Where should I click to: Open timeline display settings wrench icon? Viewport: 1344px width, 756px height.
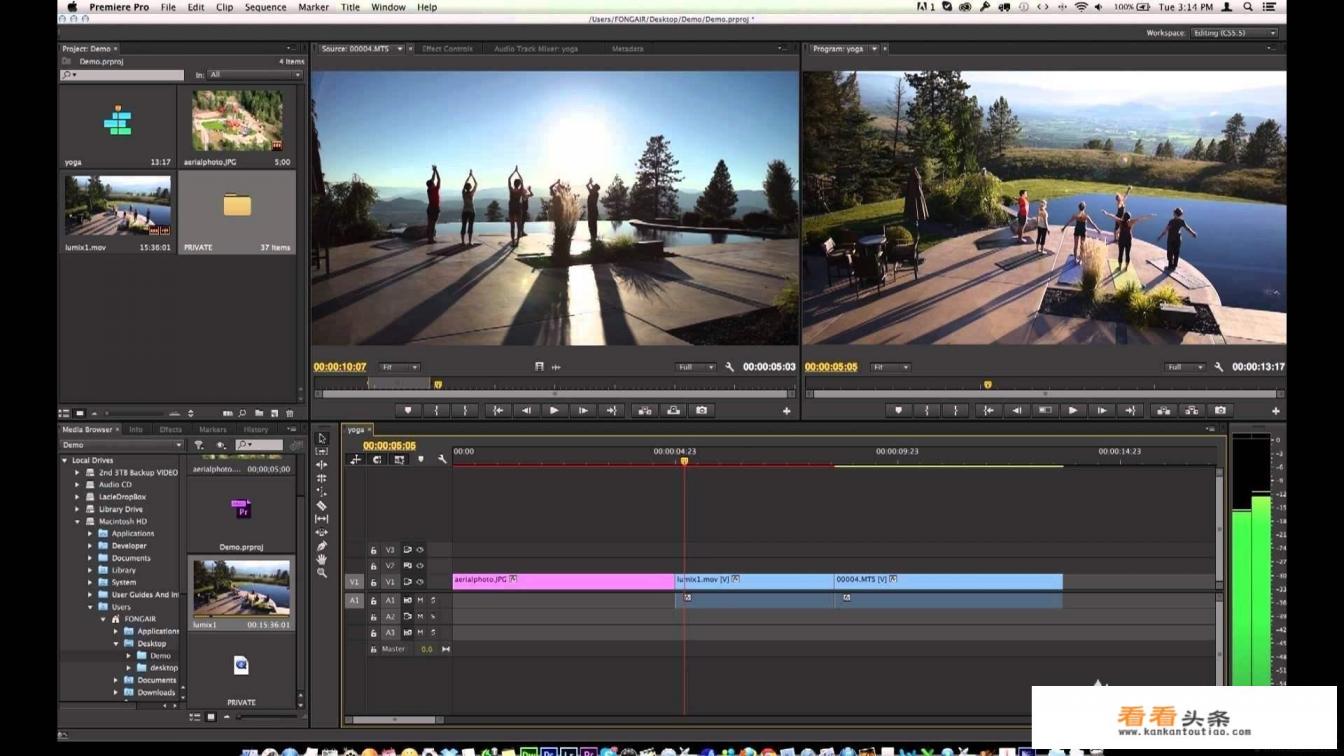pyautogui.click(x=442, y=459)
